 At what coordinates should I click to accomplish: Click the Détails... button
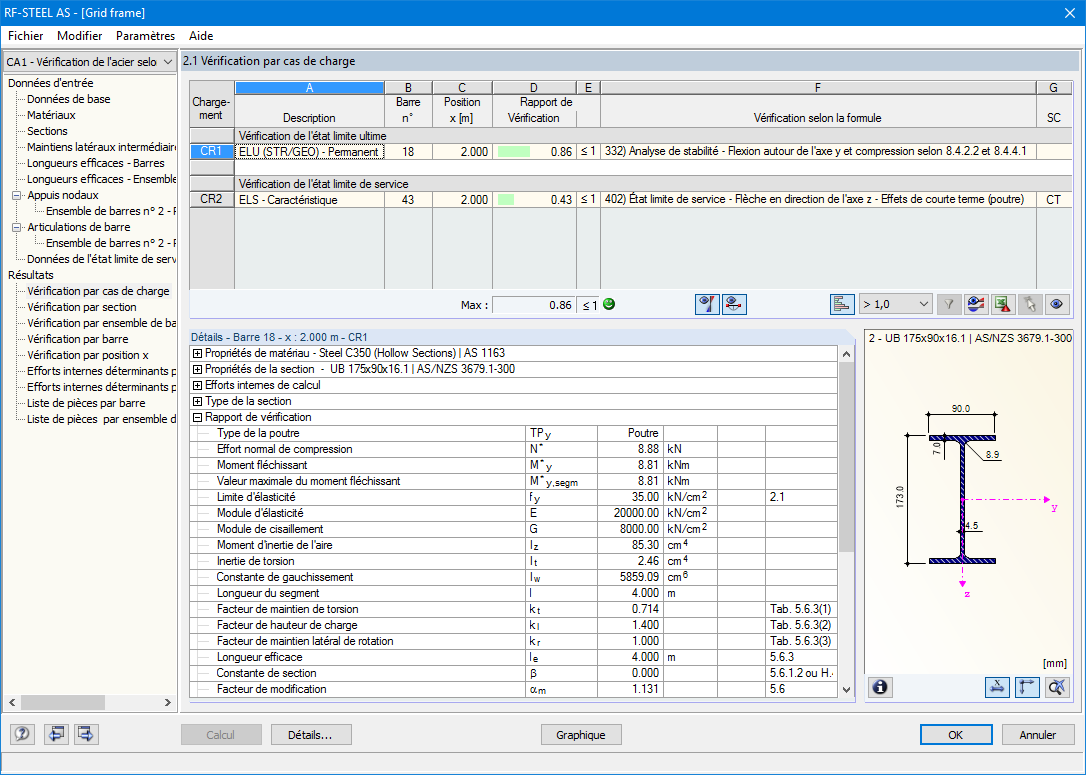coord(311,735)
